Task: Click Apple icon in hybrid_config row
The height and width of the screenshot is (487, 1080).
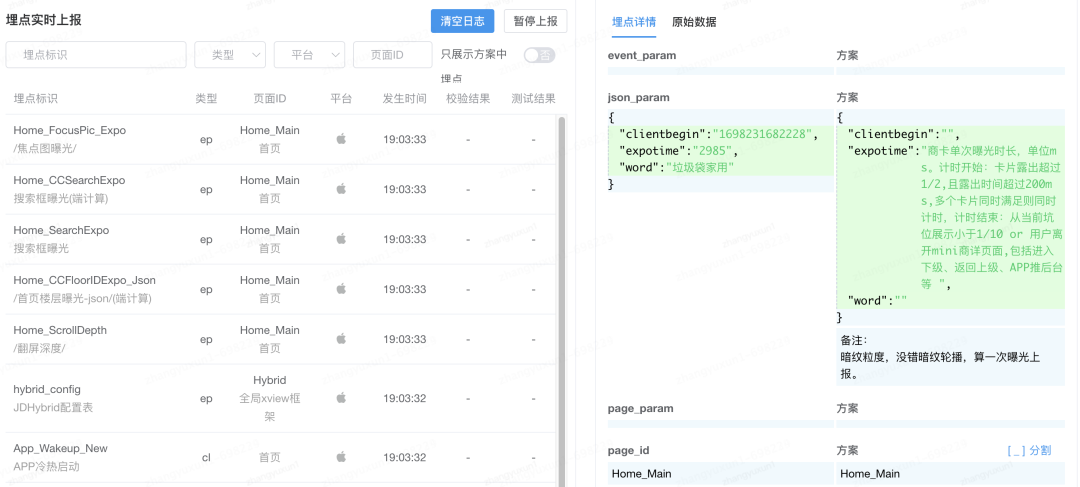Action: [341, 398]
